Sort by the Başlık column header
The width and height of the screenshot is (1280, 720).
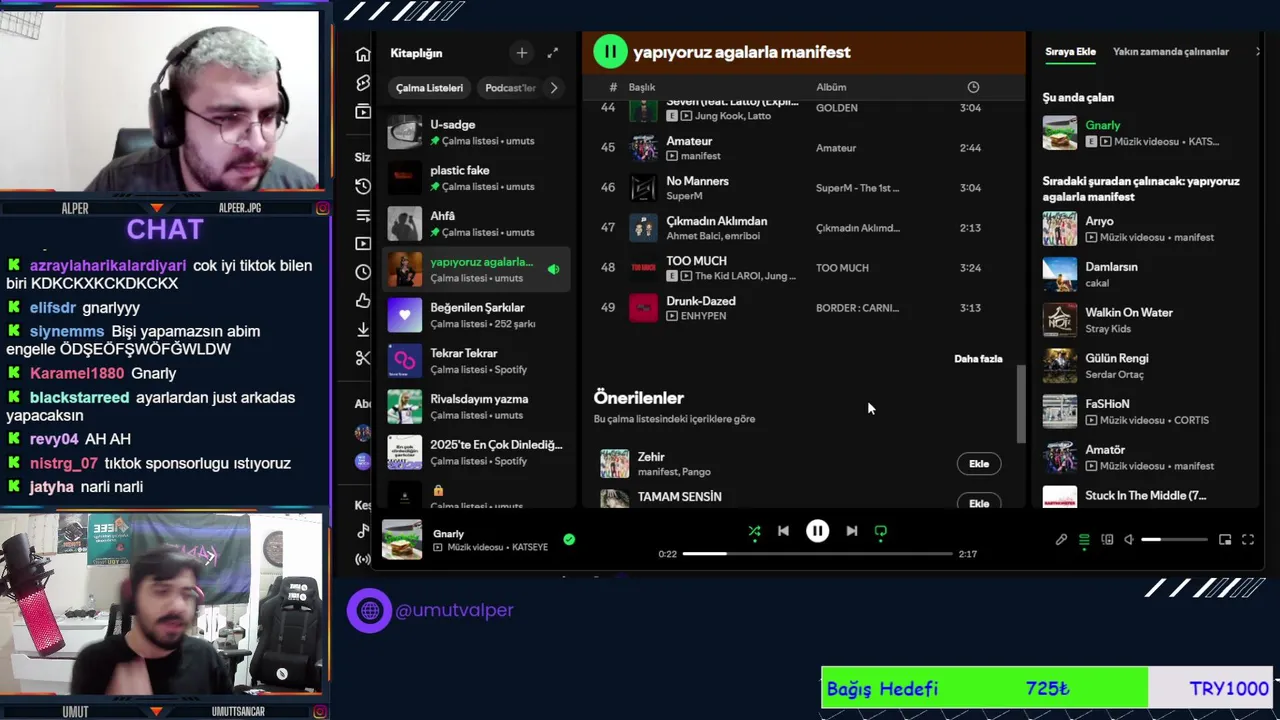click(641, 87)
